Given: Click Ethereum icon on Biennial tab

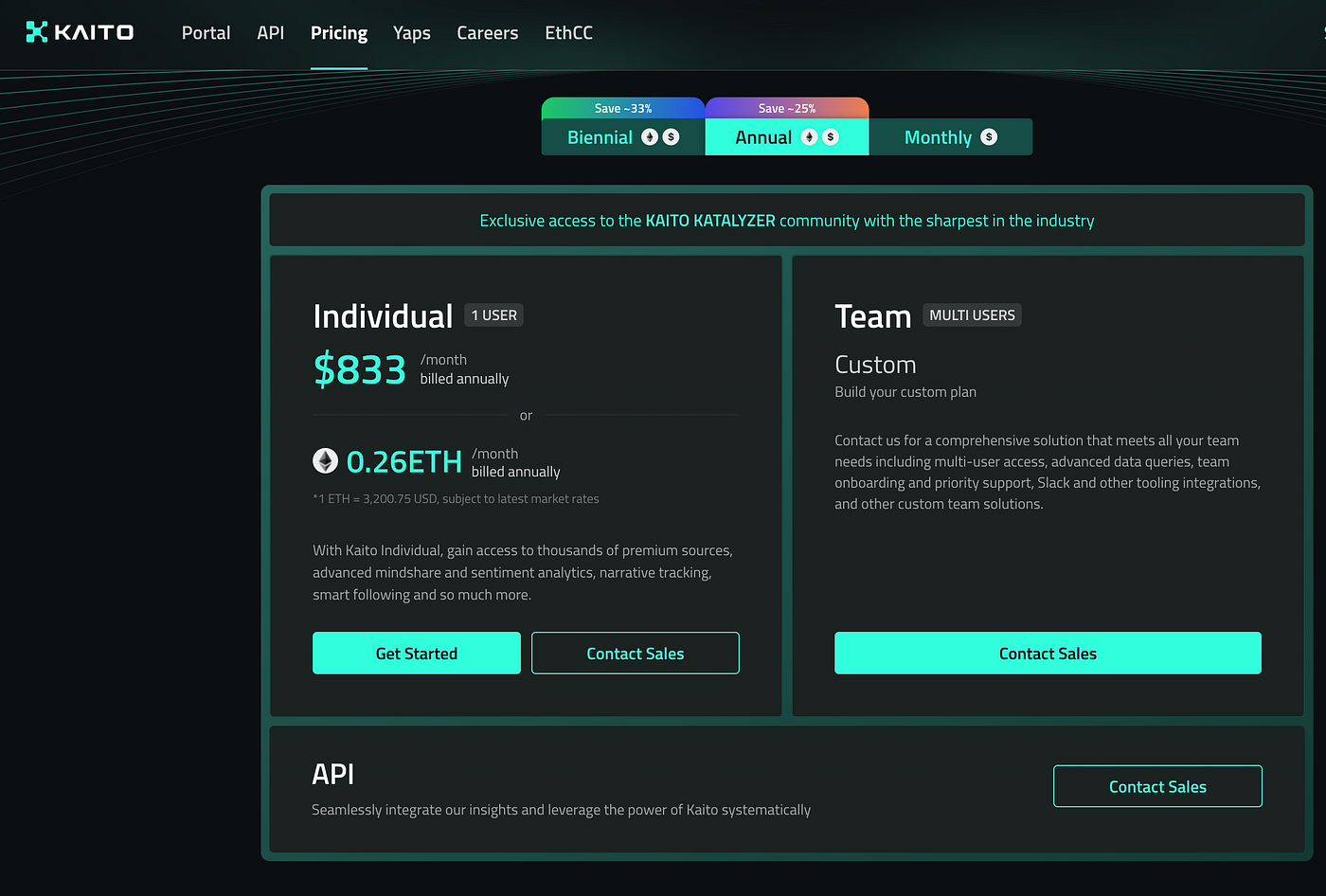Looking at the screenshot, I should click(650, 137).
